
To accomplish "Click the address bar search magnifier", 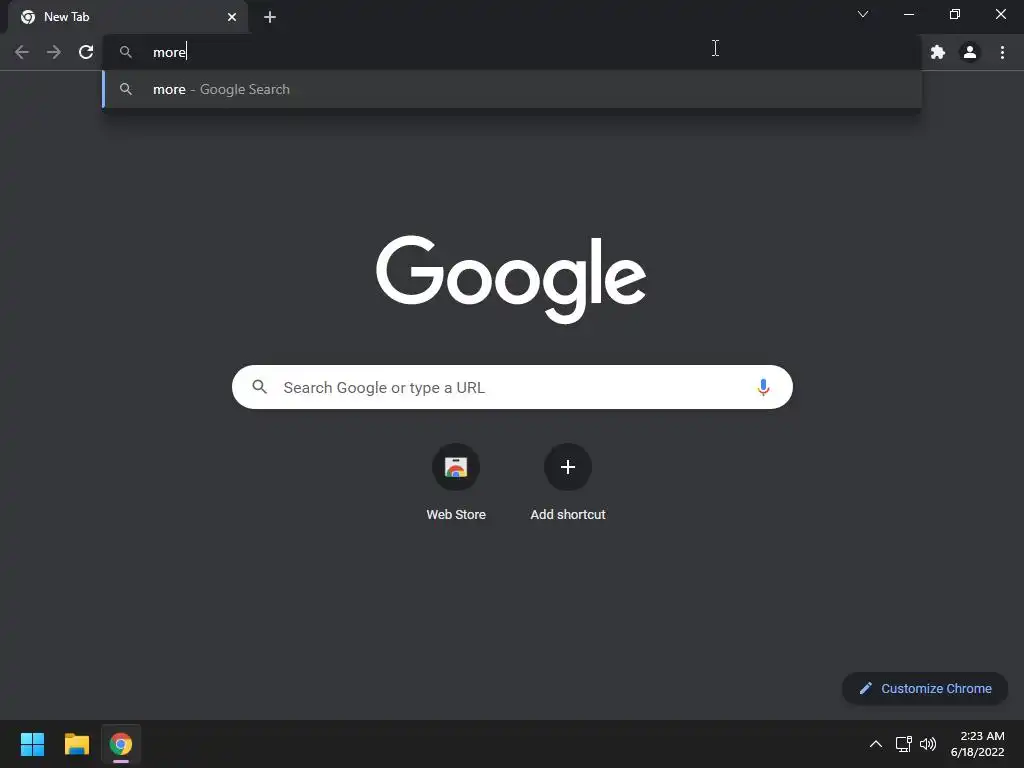I will point(126,52).
